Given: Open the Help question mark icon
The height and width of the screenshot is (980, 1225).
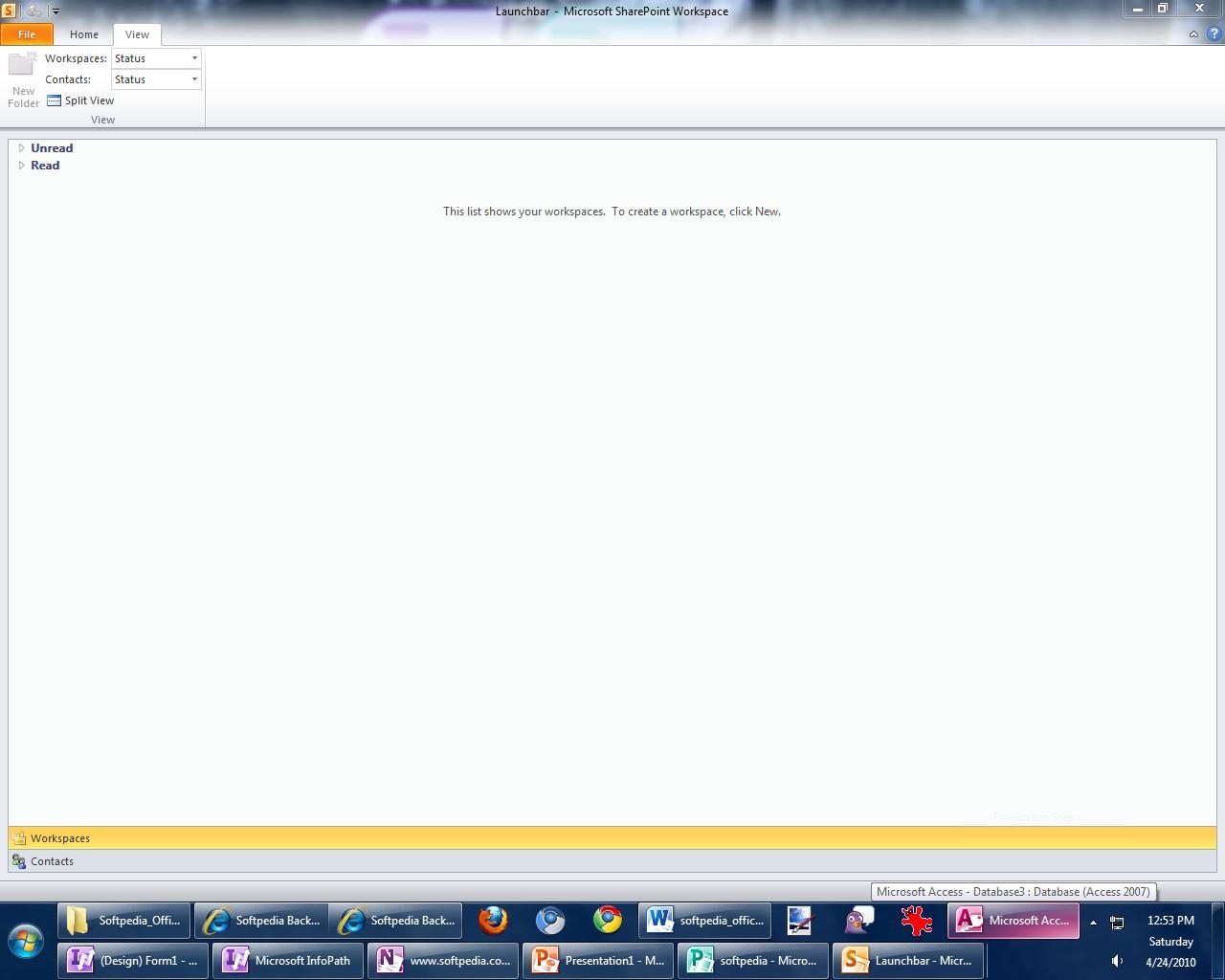Looking at the screenshot, I should click(x=1214, y=34).
